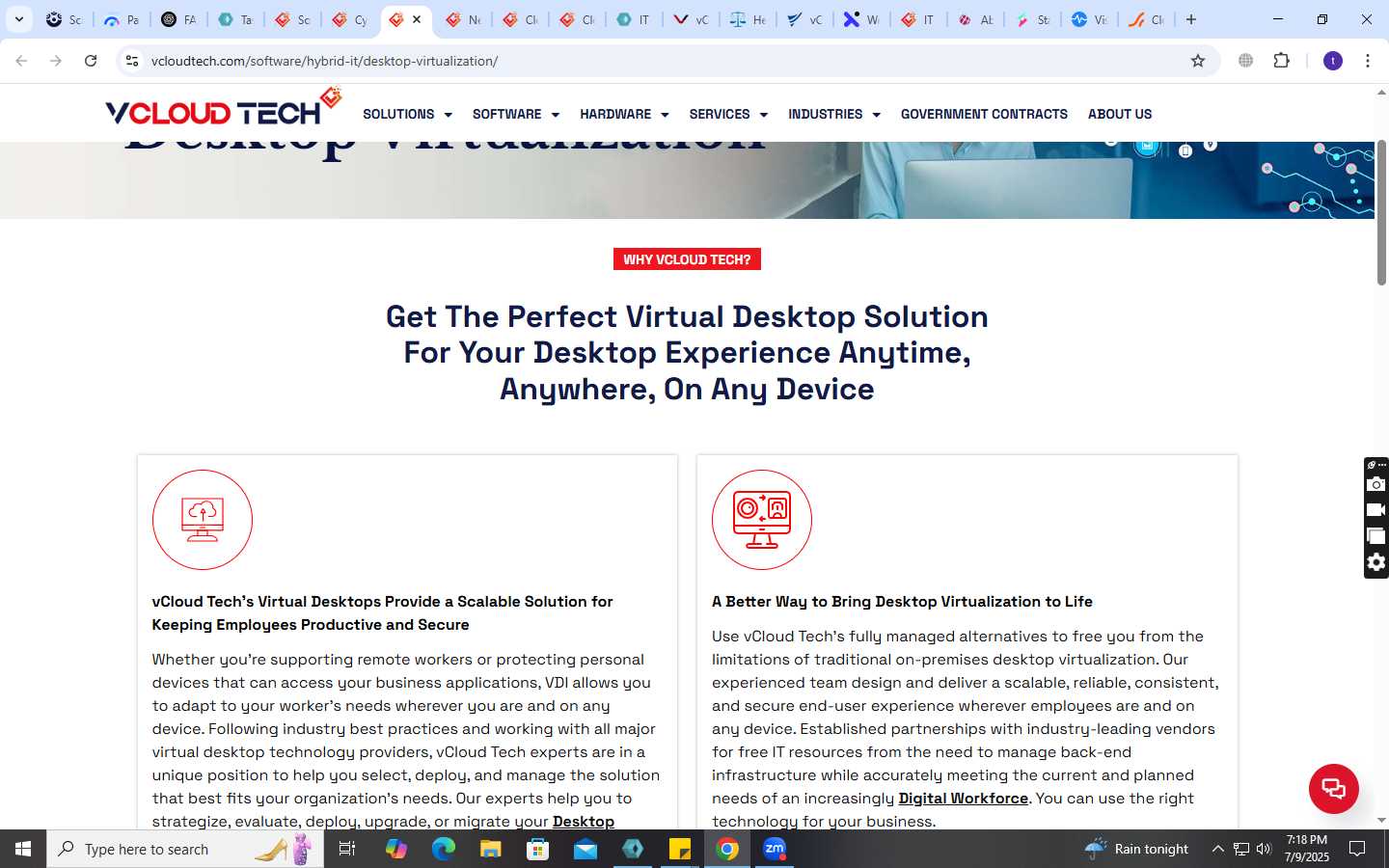Open File Explorer from the taskbar
This screenshot has width=1389, height=868.
click(491, 849)
